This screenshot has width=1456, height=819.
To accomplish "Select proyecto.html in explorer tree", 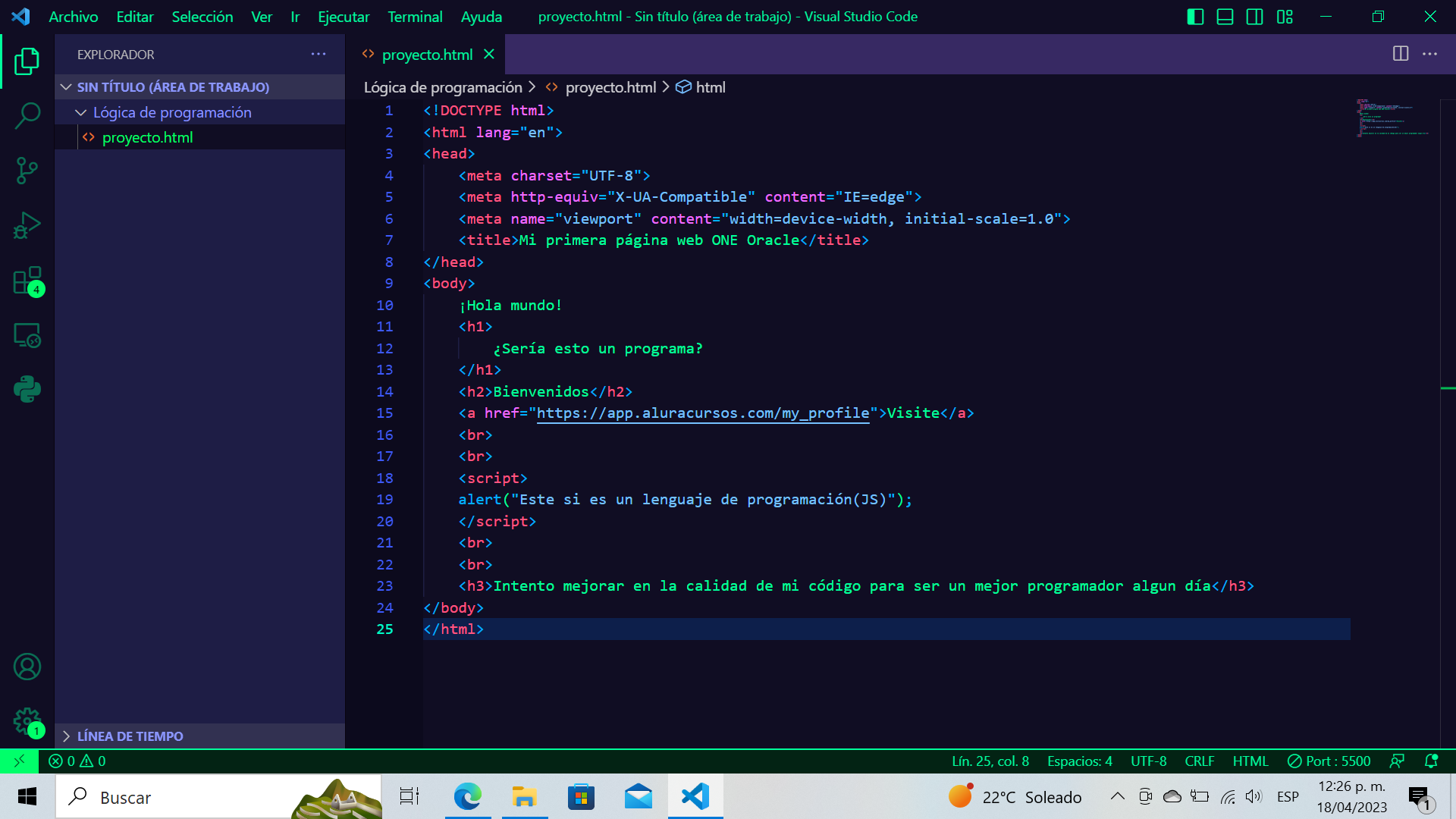I will coord(200,137).
